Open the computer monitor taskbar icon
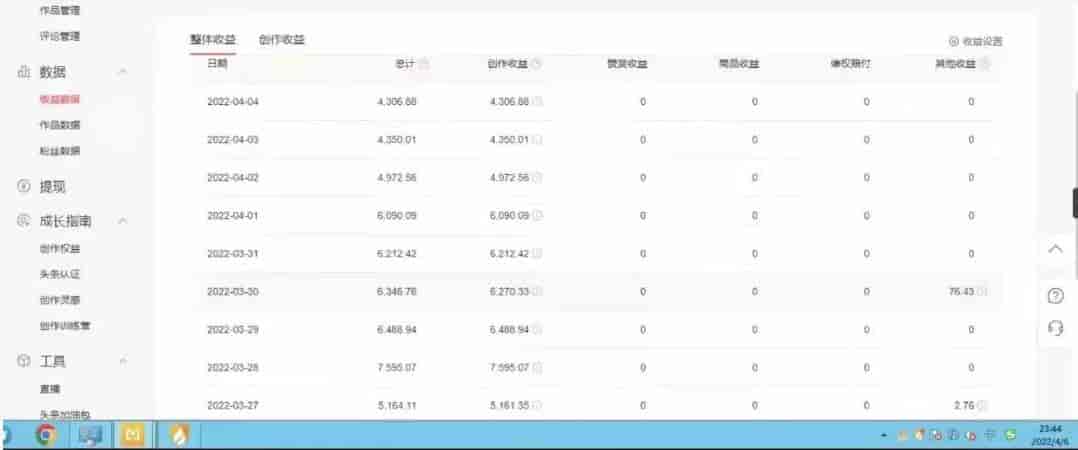 (x=89, y=435)
